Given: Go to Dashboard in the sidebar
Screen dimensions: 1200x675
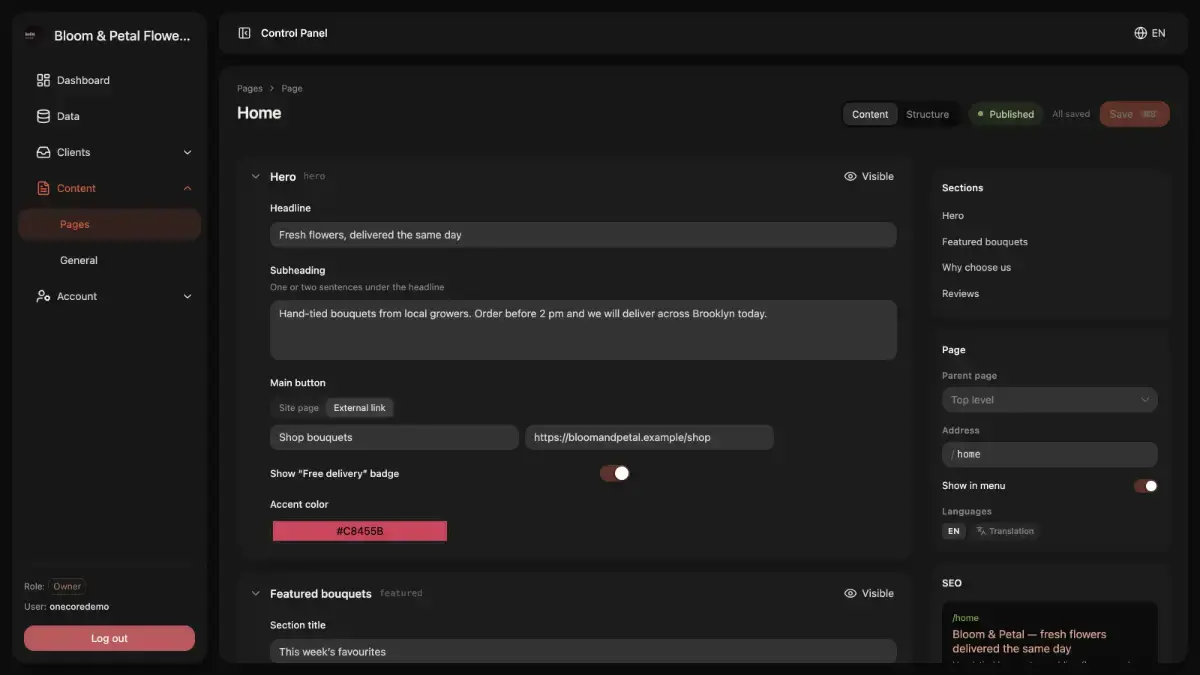Looking at the screenshot, I should pos(110,80).
